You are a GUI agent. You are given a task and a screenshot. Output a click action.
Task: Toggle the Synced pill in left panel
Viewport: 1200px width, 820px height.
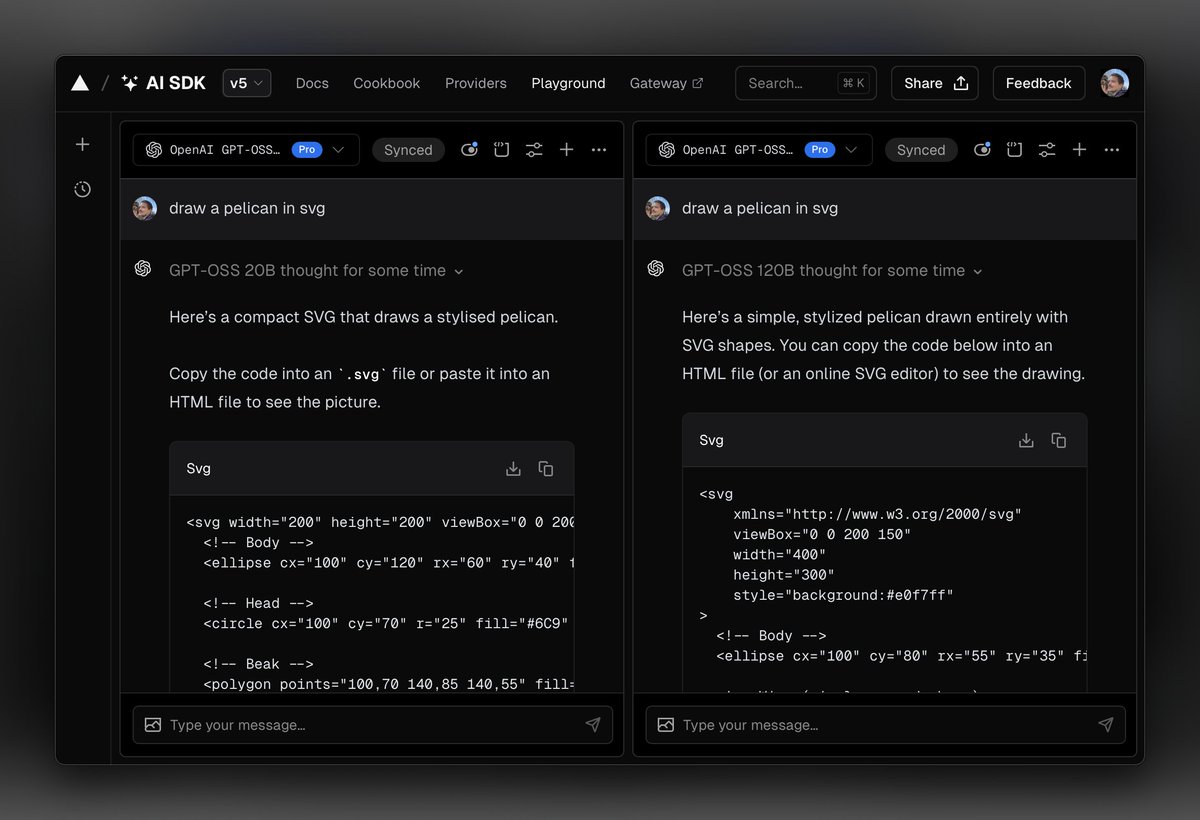point(408,150)
